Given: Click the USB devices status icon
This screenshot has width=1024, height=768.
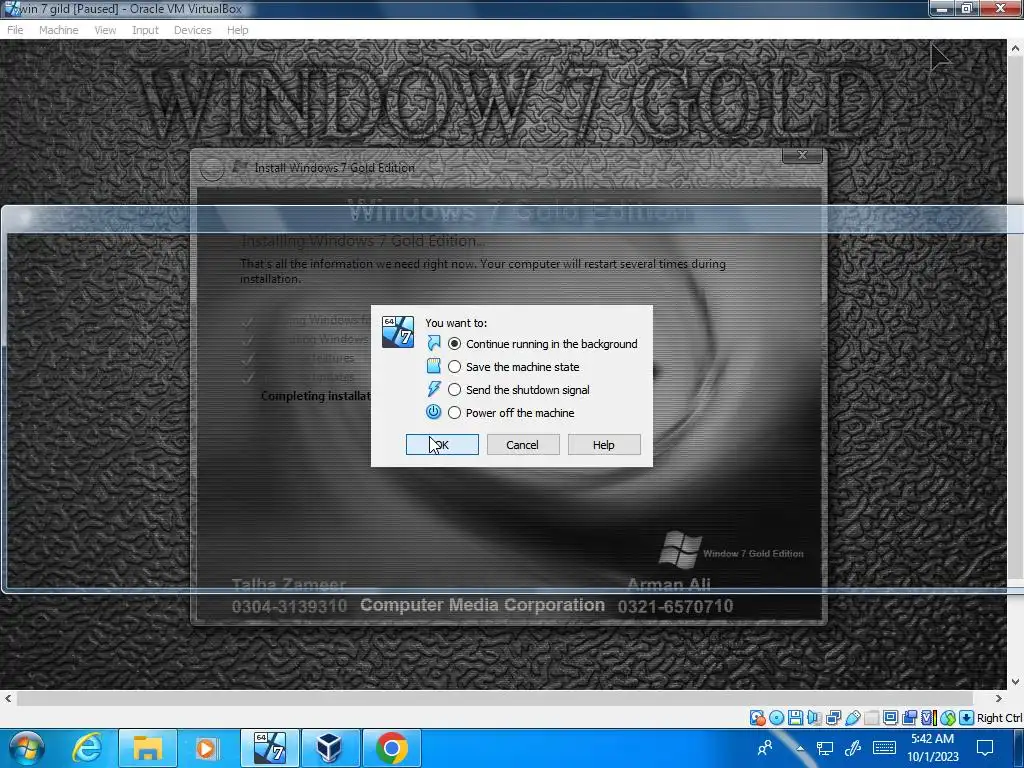Looking at the screenshot, I should [853, 718].
